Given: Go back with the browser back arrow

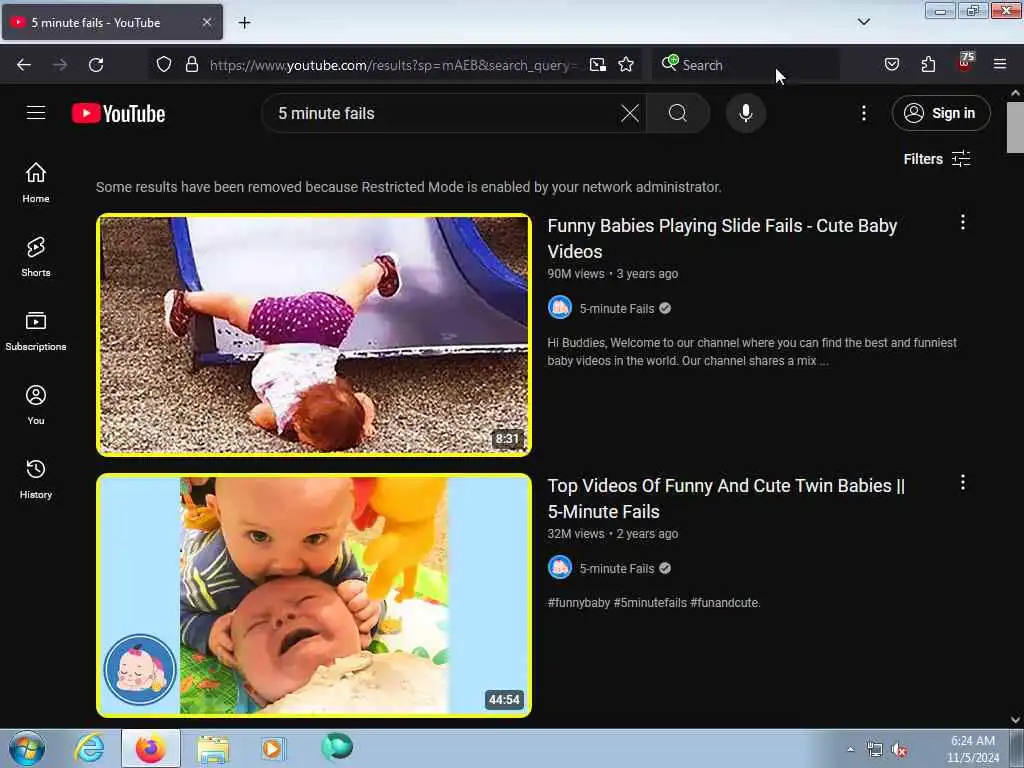Looking at the screenshot, I should click(x=24, y=65).
